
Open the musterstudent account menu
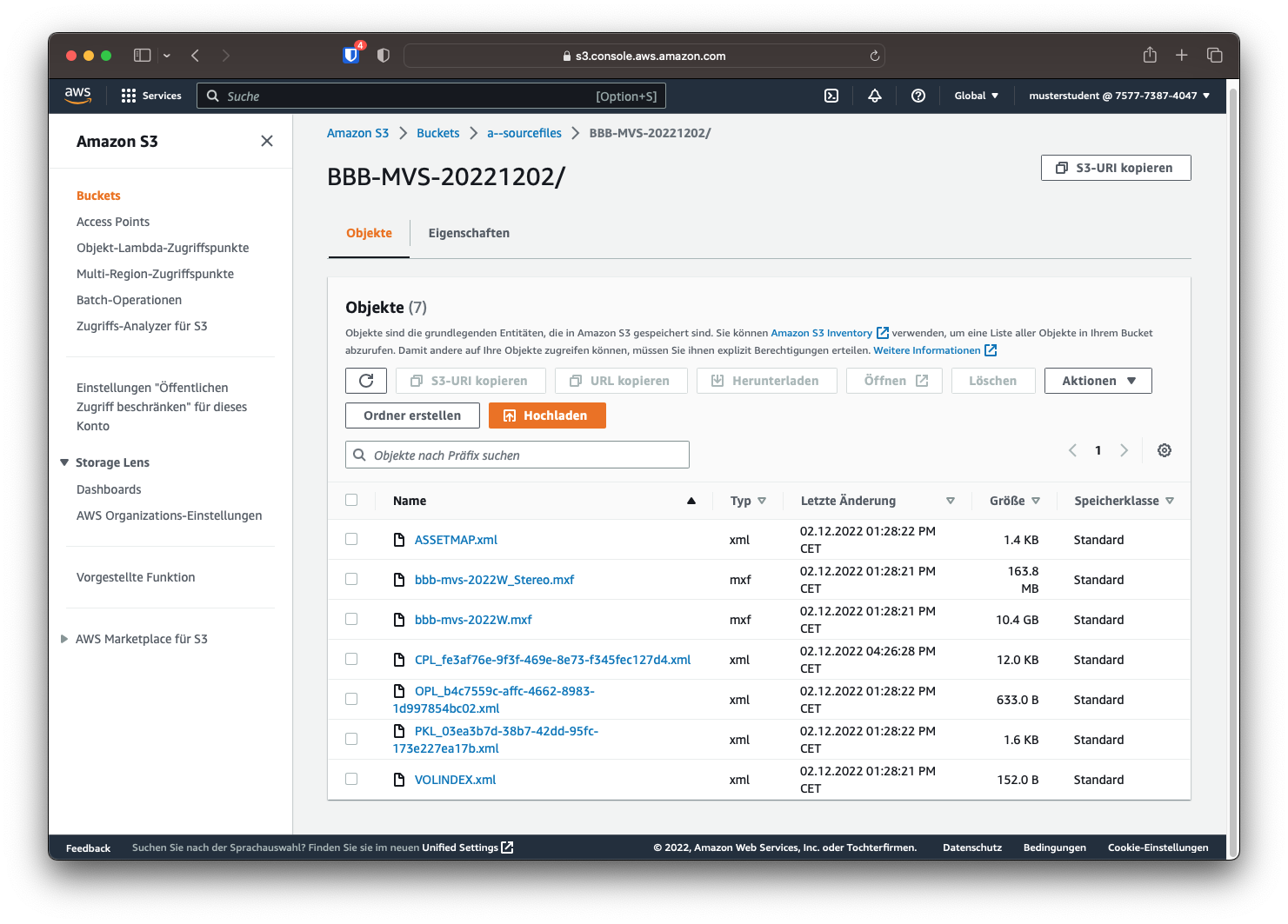(x=1119, y=96)
